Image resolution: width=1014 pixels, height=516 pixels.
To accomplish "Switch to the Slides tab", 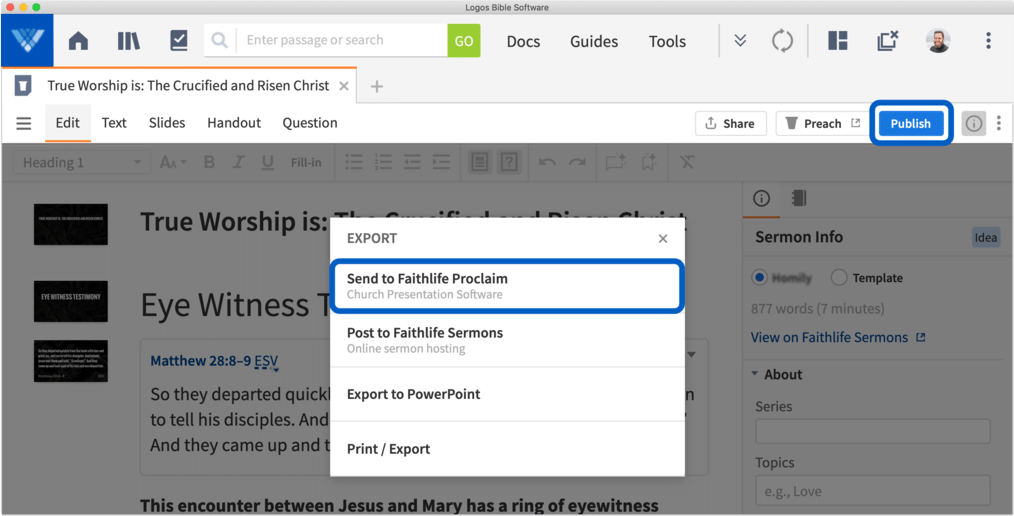I will point(167,123).
